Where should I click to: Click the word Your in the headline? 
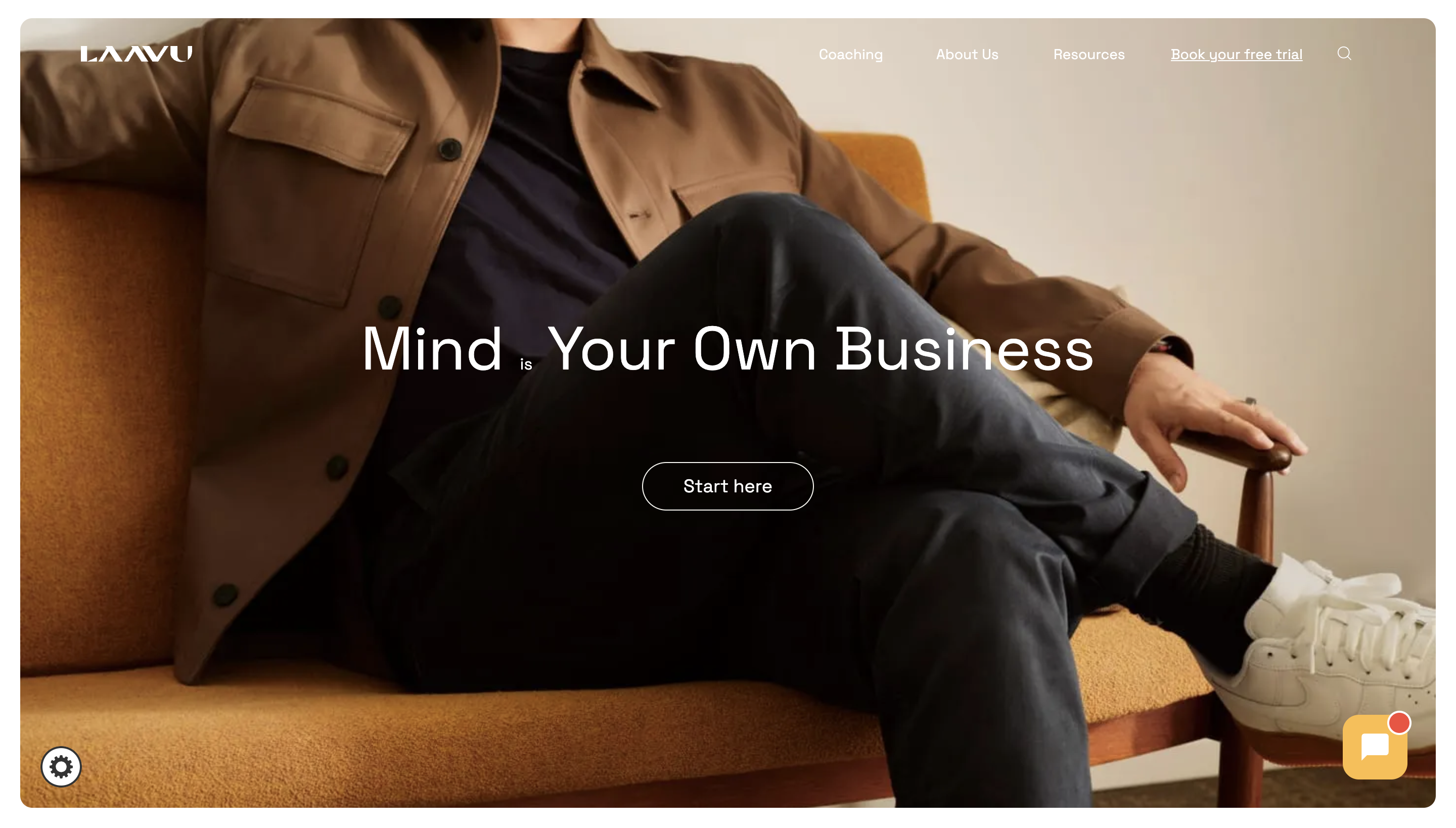[612, 349]
